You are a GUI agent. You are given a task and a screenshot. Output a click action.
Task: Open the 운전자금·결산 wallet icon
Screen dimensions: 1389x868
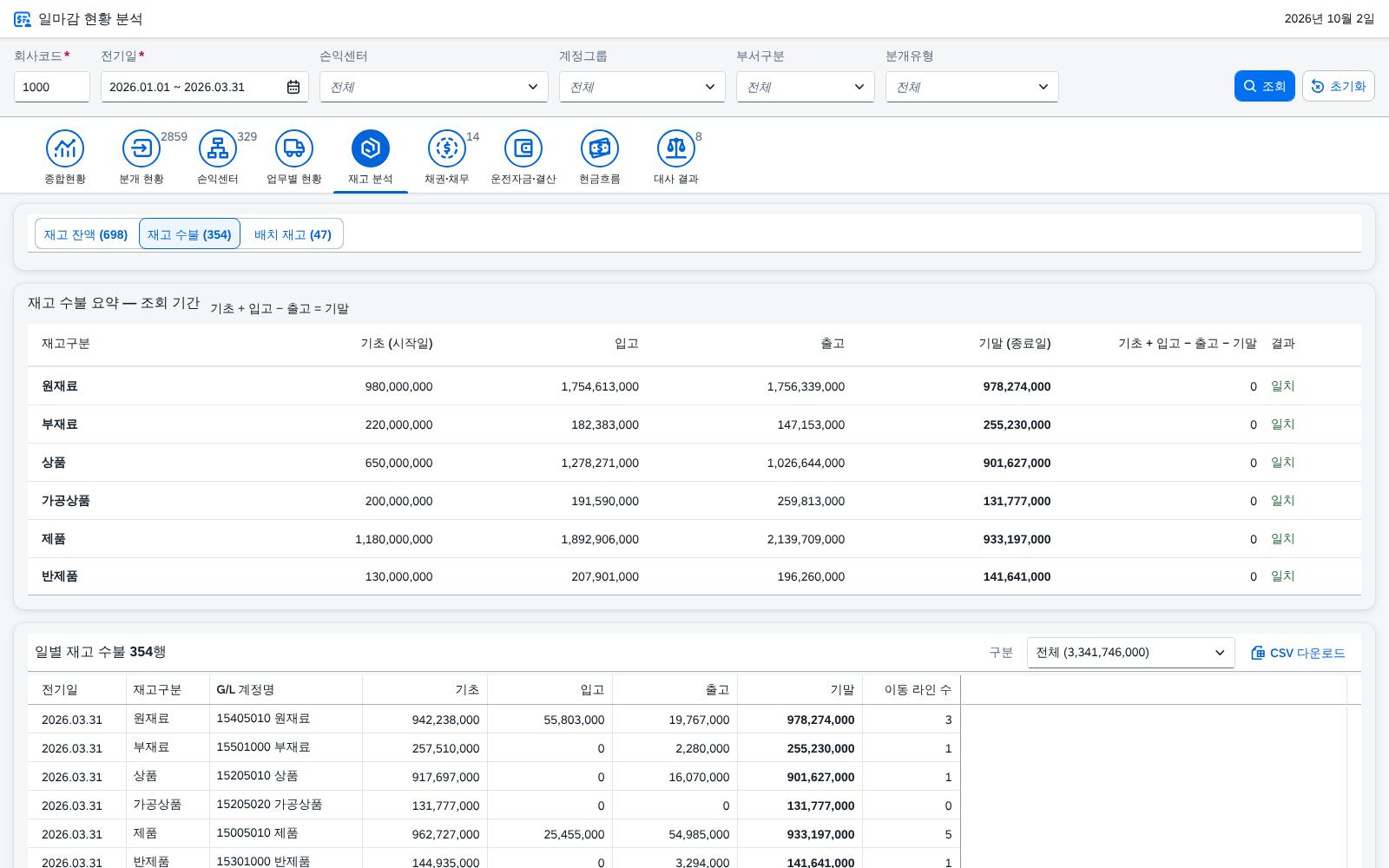point(523,148)
